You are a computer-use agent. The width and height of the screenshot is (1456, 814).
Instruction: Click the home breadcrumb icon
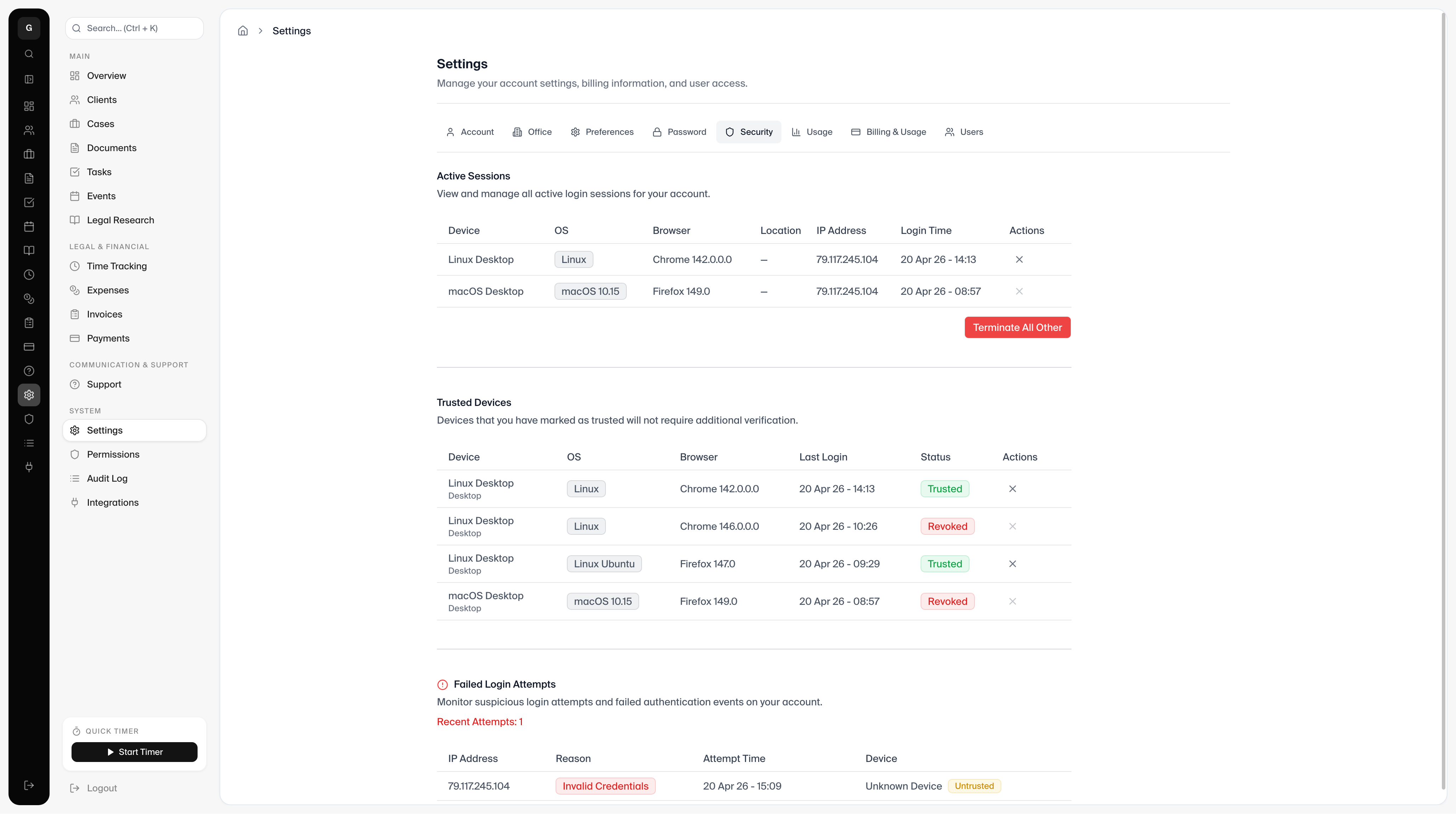(x=243, y=30)
